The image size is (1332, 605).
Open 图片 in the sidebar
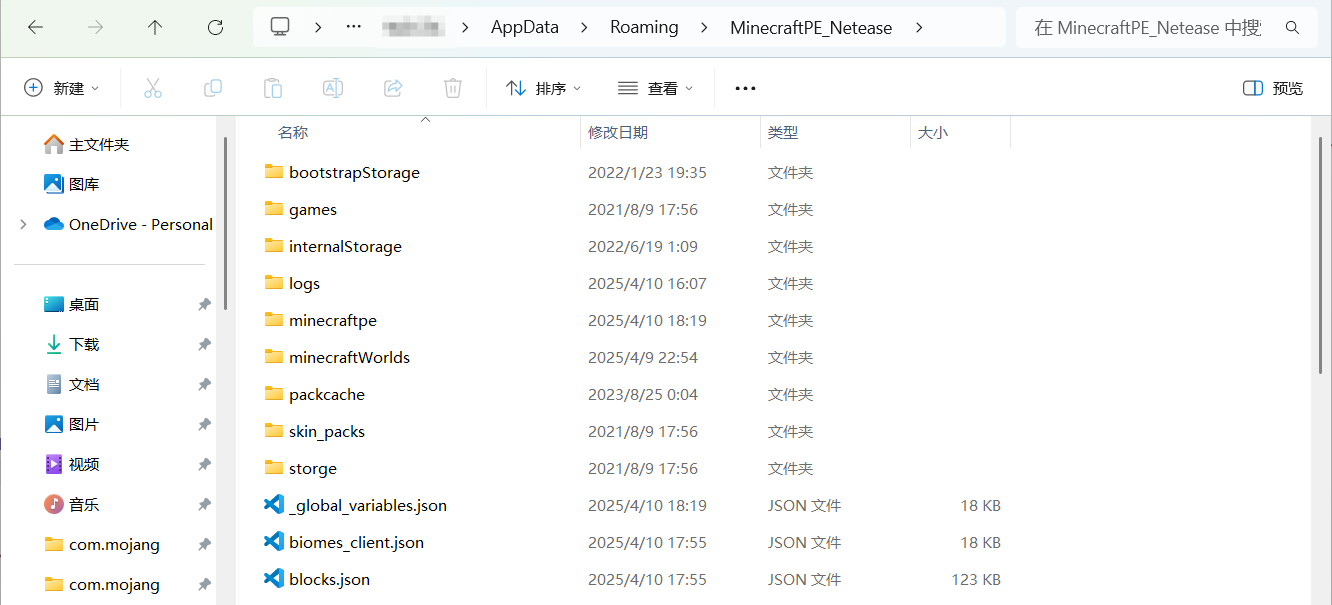(84, 425)
